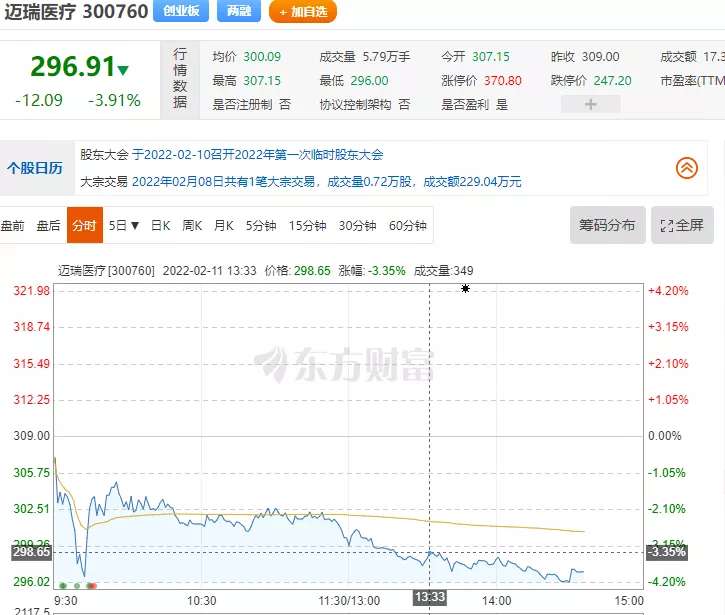Click the -12.09 price change value
This screenshot has height=615, width=725.
[39, 100]
